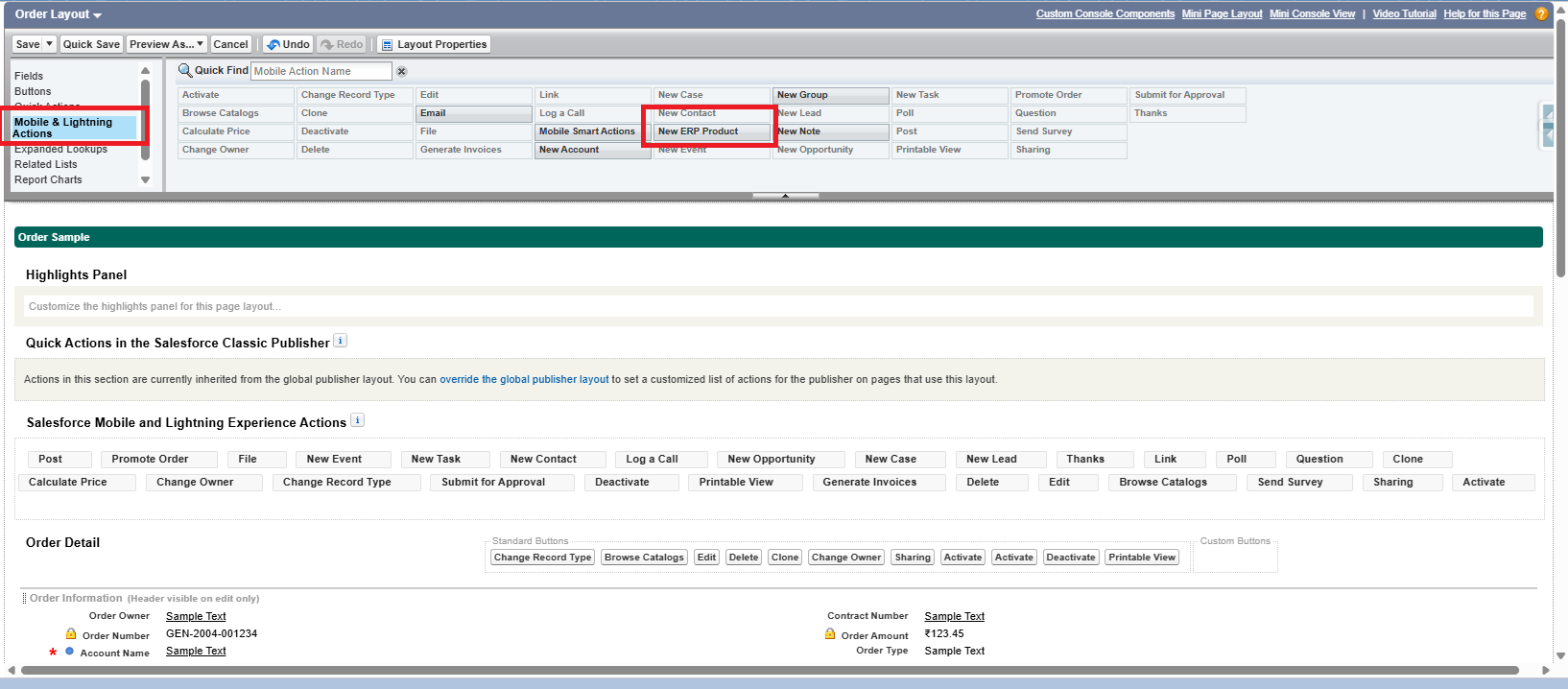Click Calculate Price in Mobile and Lightning Experience Actions section
This screenshot has height=689, width=1568.
coord(78,482)
